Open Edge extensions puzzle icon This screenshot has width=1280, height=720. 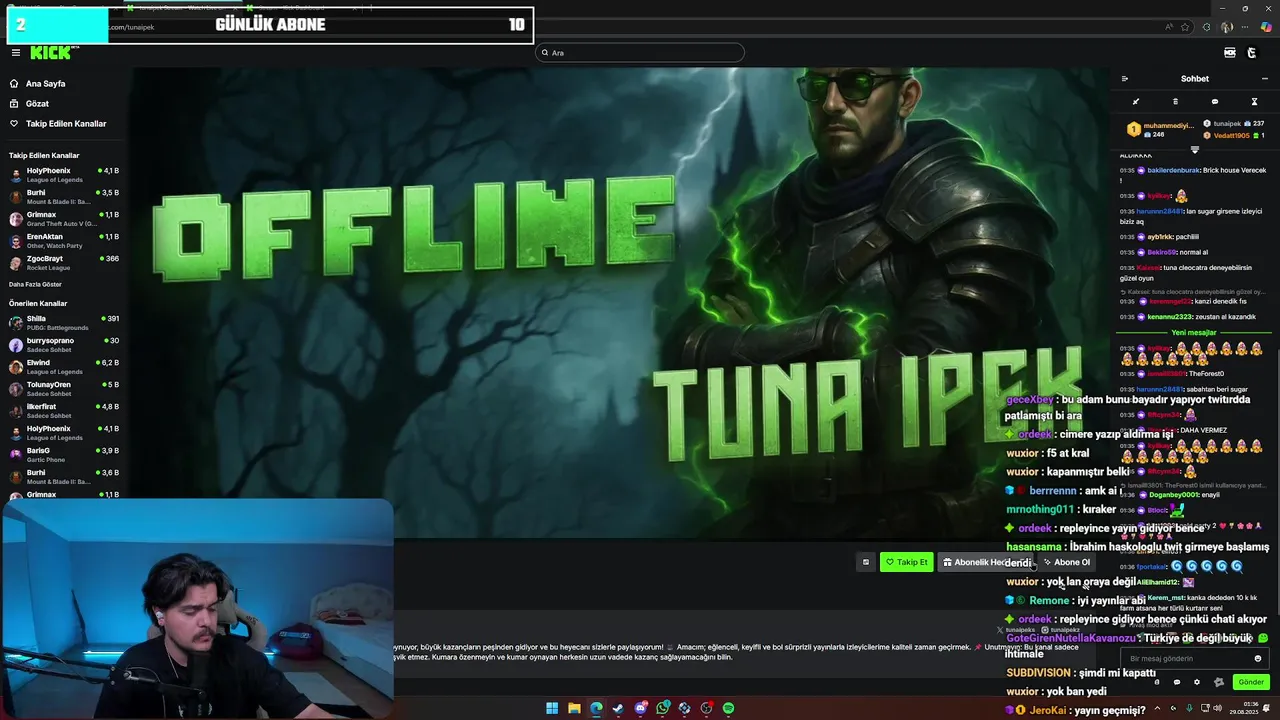1206,27
